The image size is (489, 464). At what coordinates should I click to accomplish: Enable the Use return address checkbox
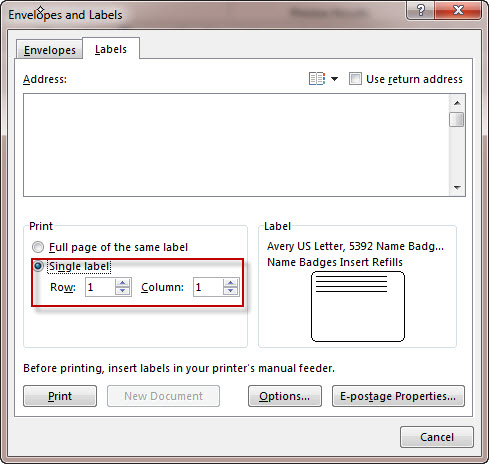click(355, 79)
